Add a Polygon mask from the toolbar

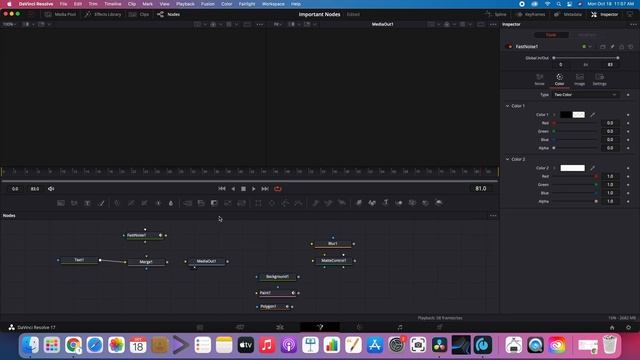tap(285, 203)
